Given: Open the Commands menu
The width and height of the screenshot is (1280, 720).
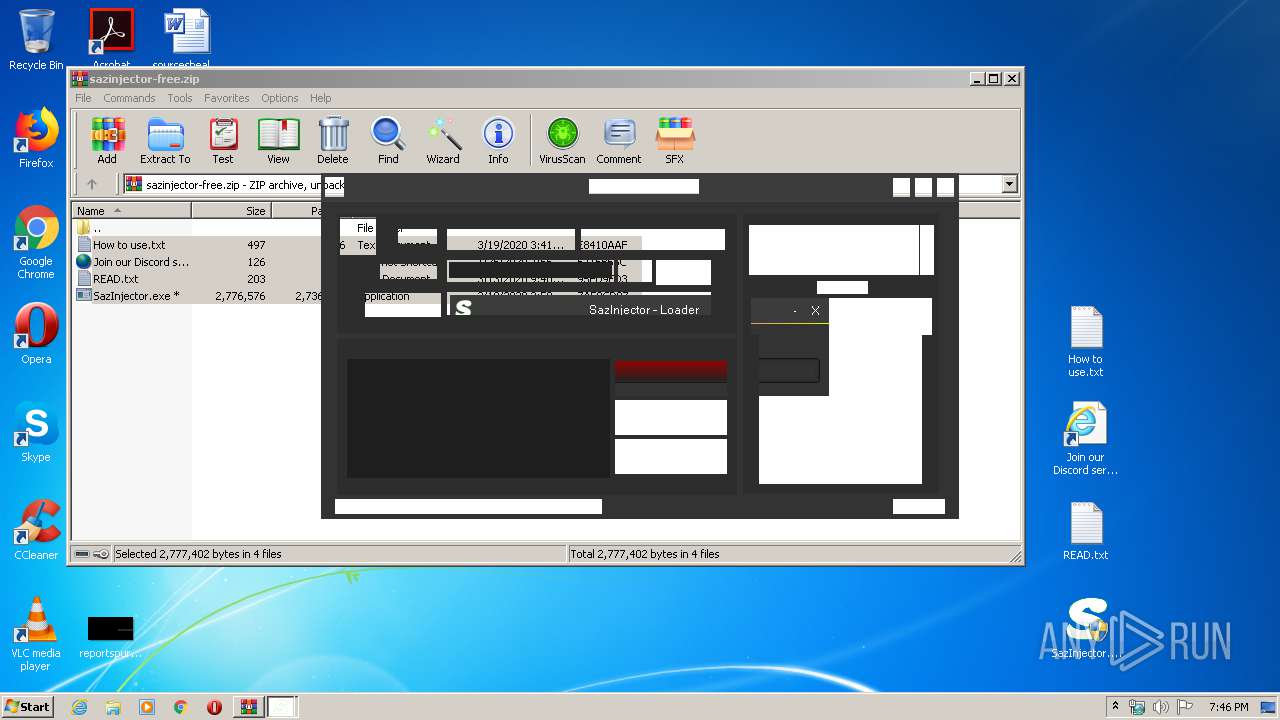Looking at the screenshot, I should (129, 98).
